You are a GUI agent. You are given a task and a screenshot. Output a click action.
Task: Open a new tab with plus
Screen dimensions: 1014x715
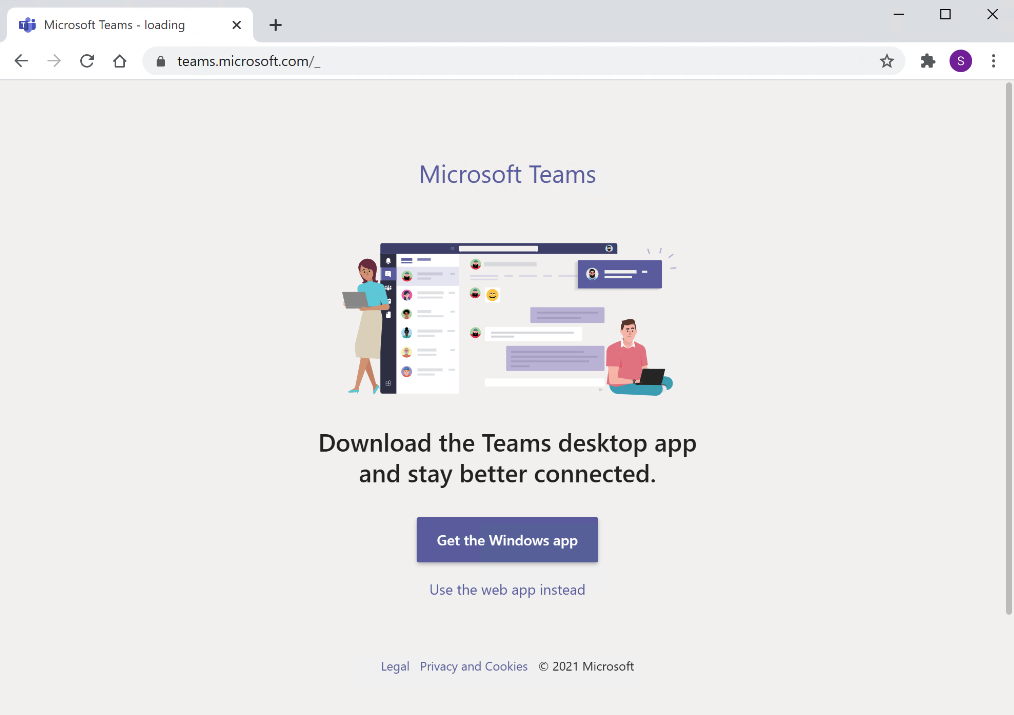275,25
